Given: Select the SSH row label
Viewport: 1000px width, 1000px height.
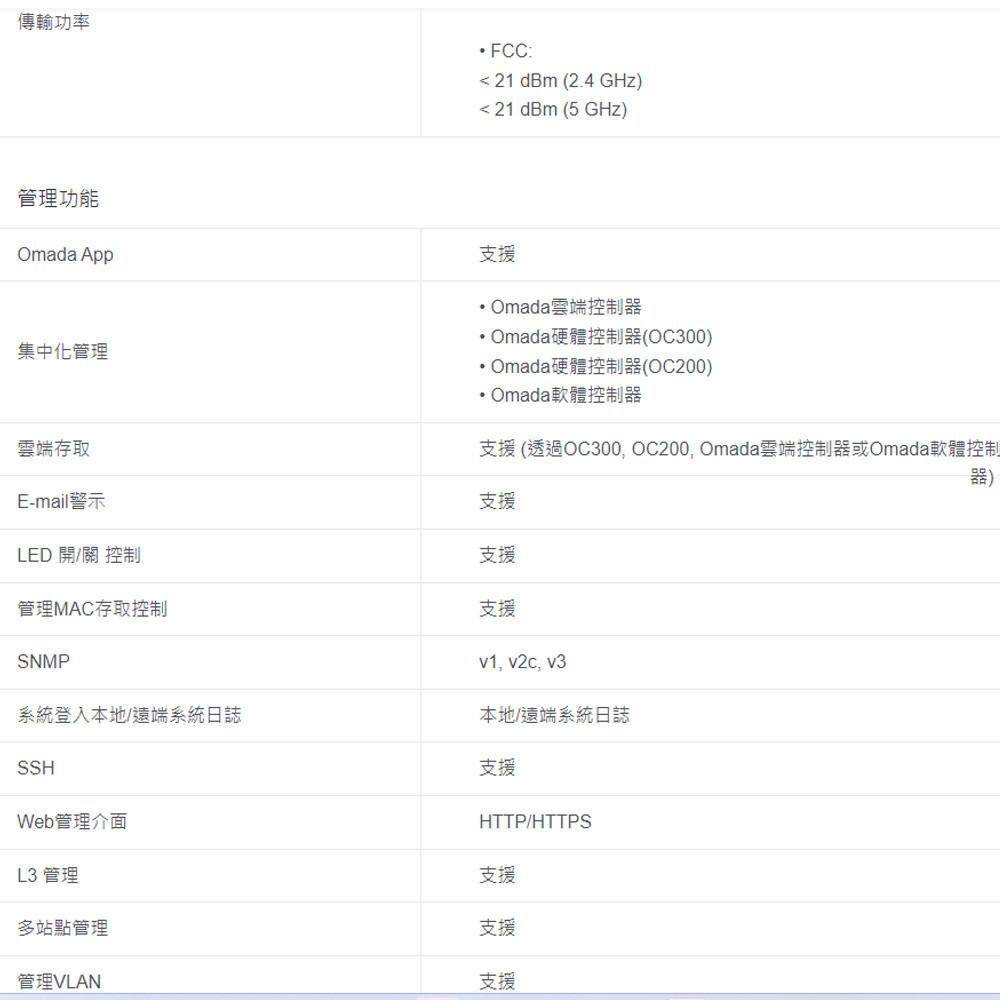Looking at the screenshot, I should point(36,768).
